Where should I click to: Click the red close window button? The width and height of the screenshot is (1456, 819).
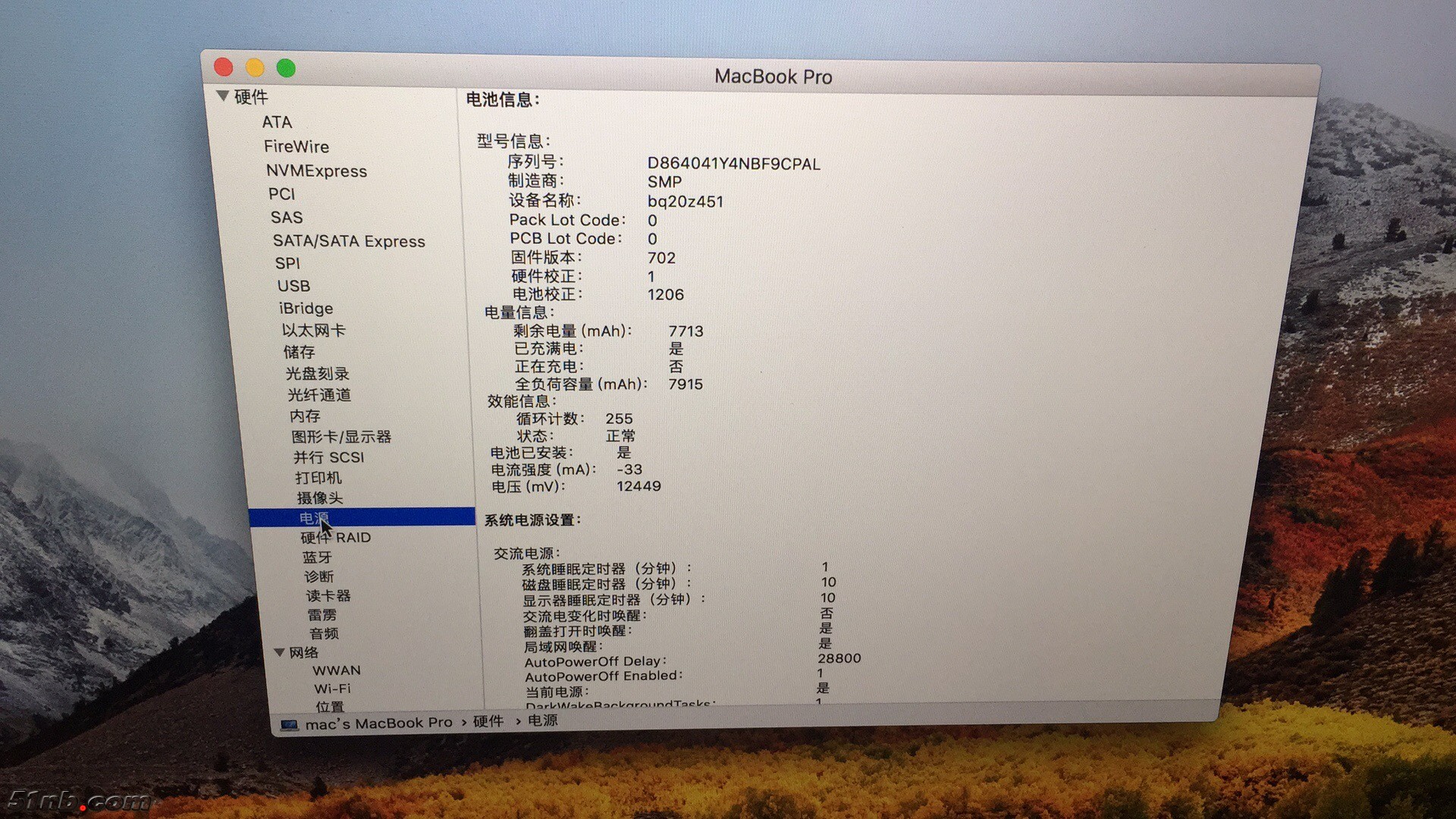coord(224,67)
